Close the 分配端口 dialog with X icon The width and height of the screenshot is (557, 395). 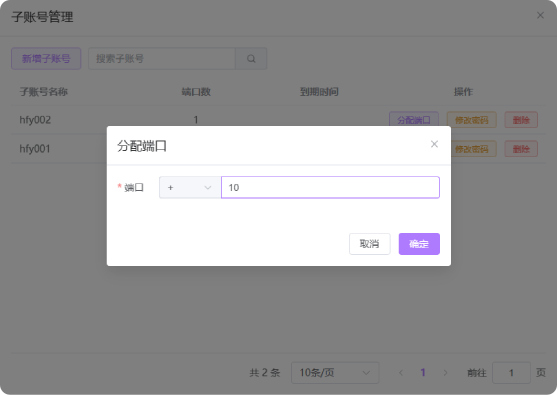pyautogui.click(x=434, y=144)
